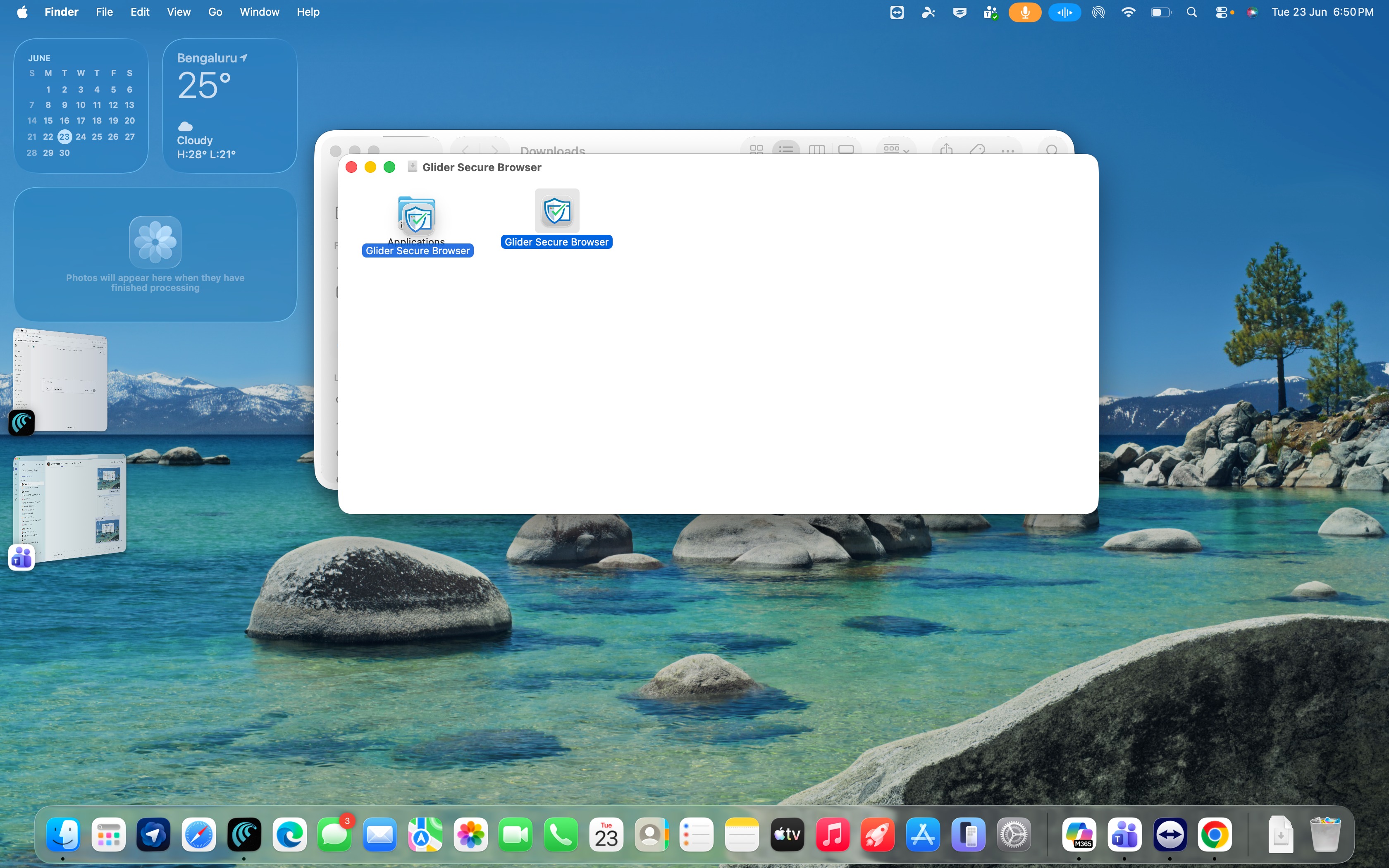Select upper Stage Manager window thumbnail
1389x868 pixels.
coord(60,380)
